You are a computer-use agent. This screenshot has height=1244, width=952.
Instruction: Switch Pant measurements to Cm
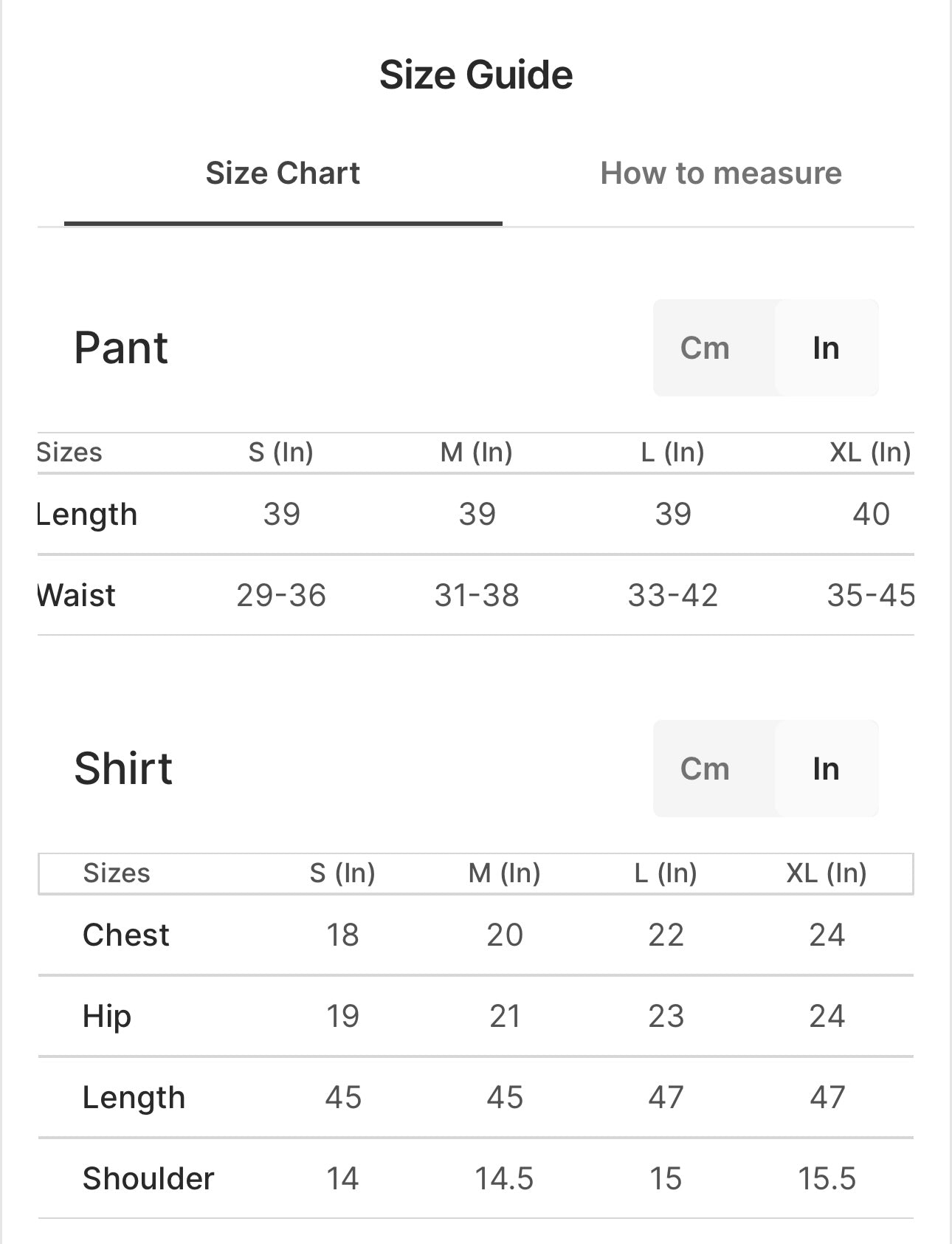click(x=705, y=348)
